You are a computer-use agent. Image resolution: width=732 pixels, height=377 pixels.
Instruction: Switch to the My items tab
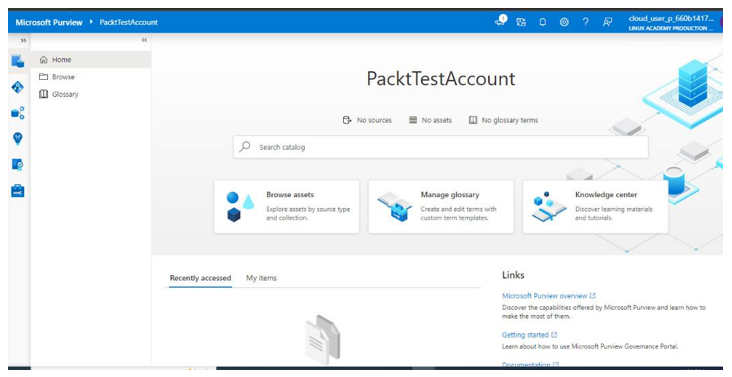tap(261, 278)
